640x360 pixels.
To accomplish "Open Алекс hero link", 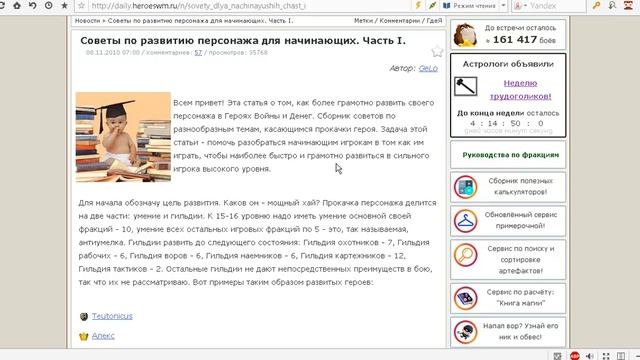I will click(x=103, y=336).
